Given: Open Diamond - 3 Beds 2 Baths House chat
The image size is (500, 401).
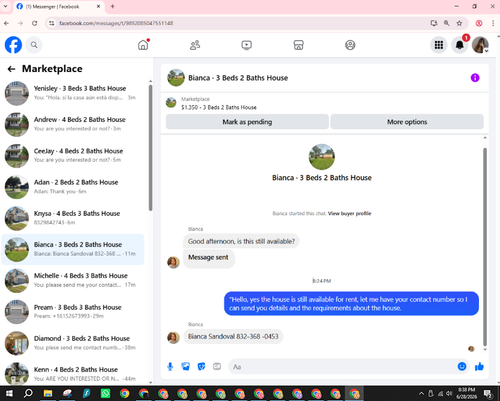Looking at the screenshot, I should [x=73, y=343].
